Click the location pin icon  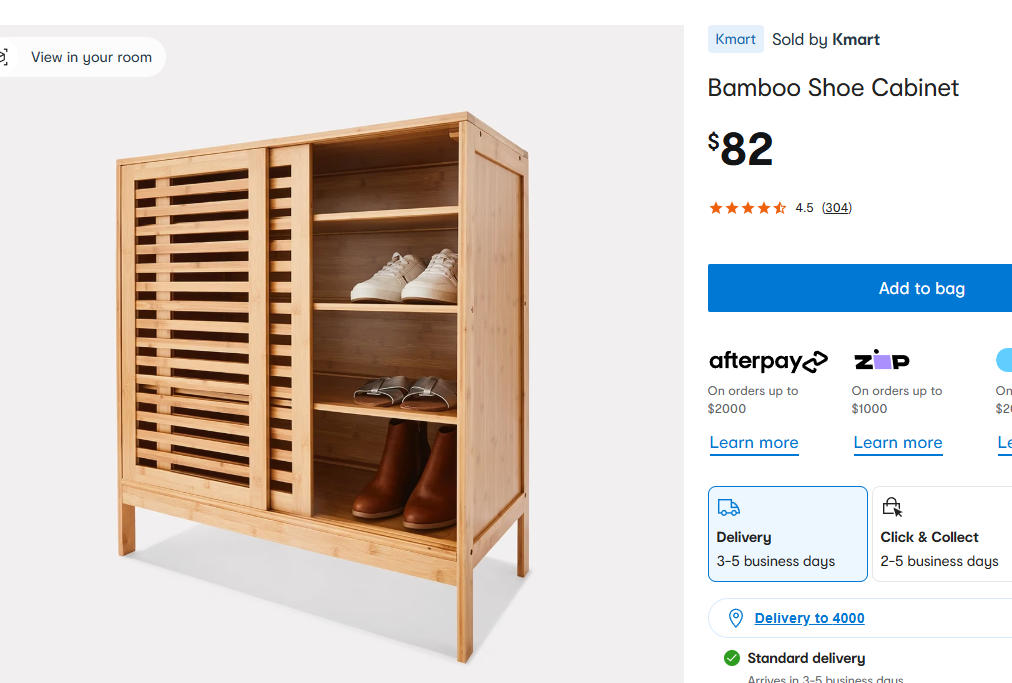coord(736,618)
